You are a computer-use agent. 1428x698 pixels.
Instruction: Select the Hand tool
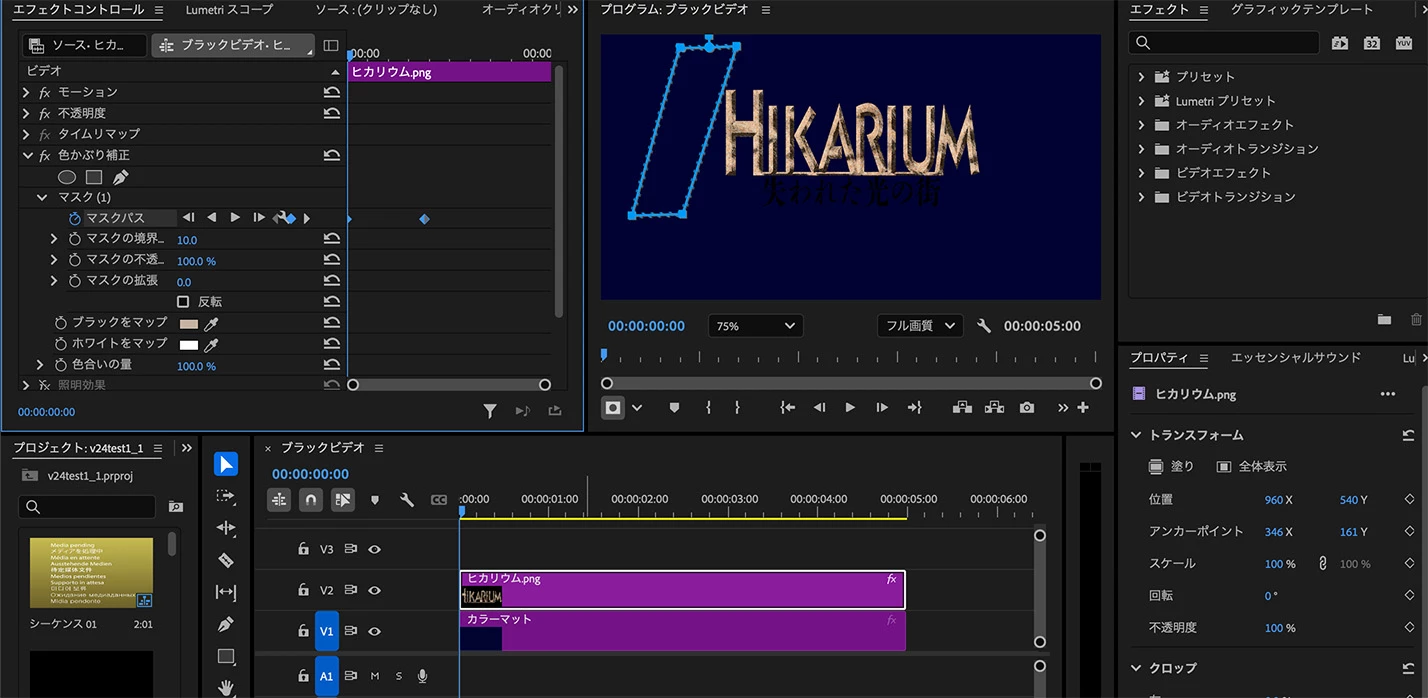tap(226, 687)
